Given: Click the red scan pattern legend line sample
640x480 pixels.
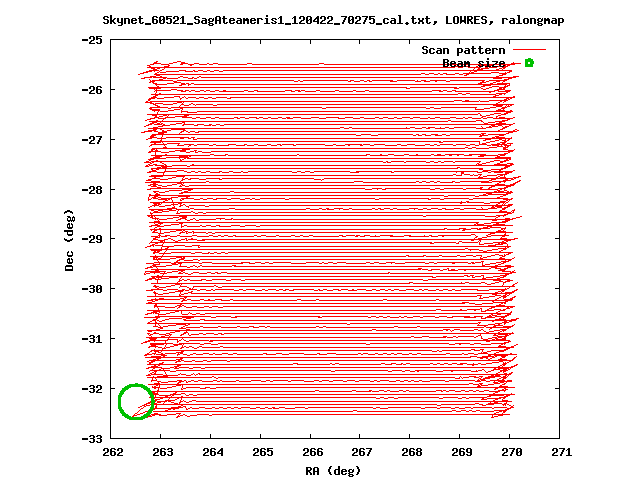Looking at the screenshot, I should coord(529,50).
